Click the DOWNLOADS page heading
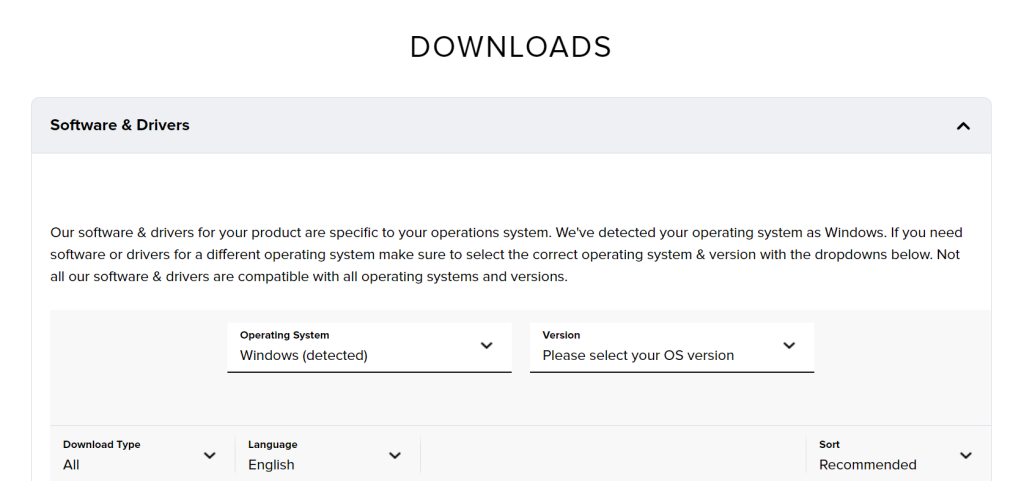This screenshot has width=1024, height=481. point(511,47)
